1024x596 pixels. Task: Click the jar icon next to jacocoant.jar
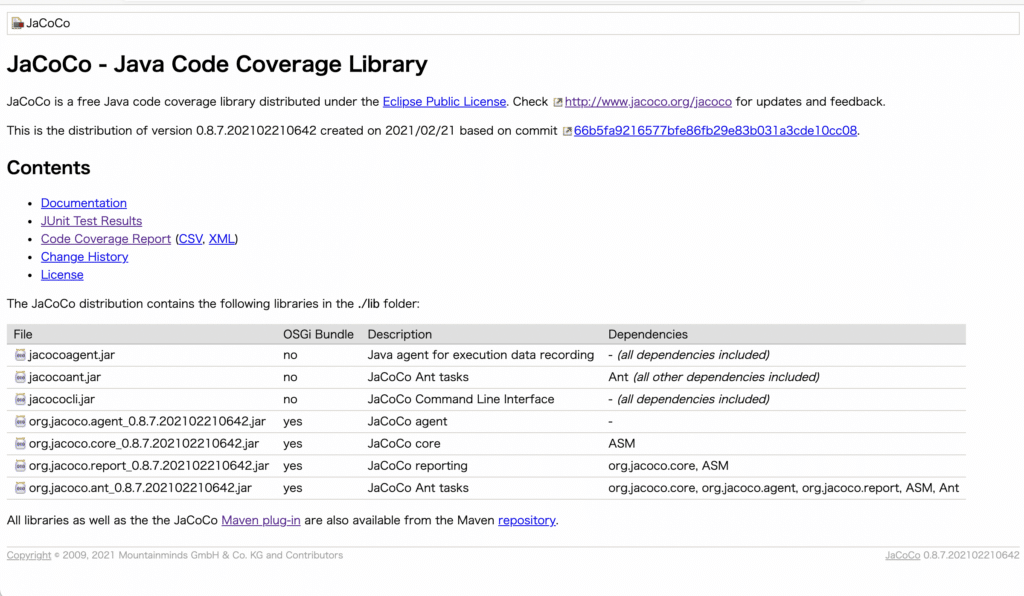20,377
